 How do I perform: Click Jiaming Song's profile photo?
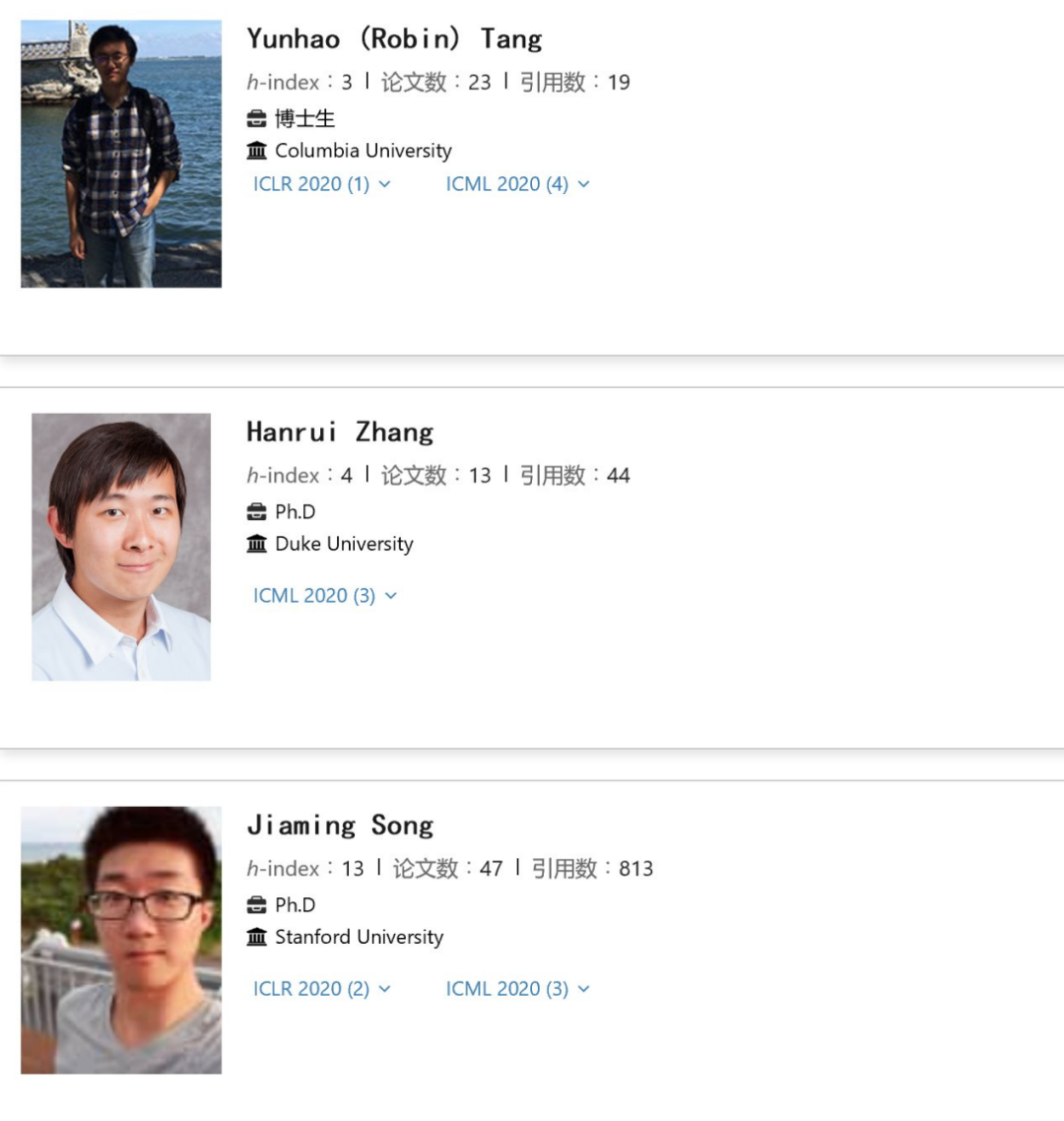pos(121,940)
